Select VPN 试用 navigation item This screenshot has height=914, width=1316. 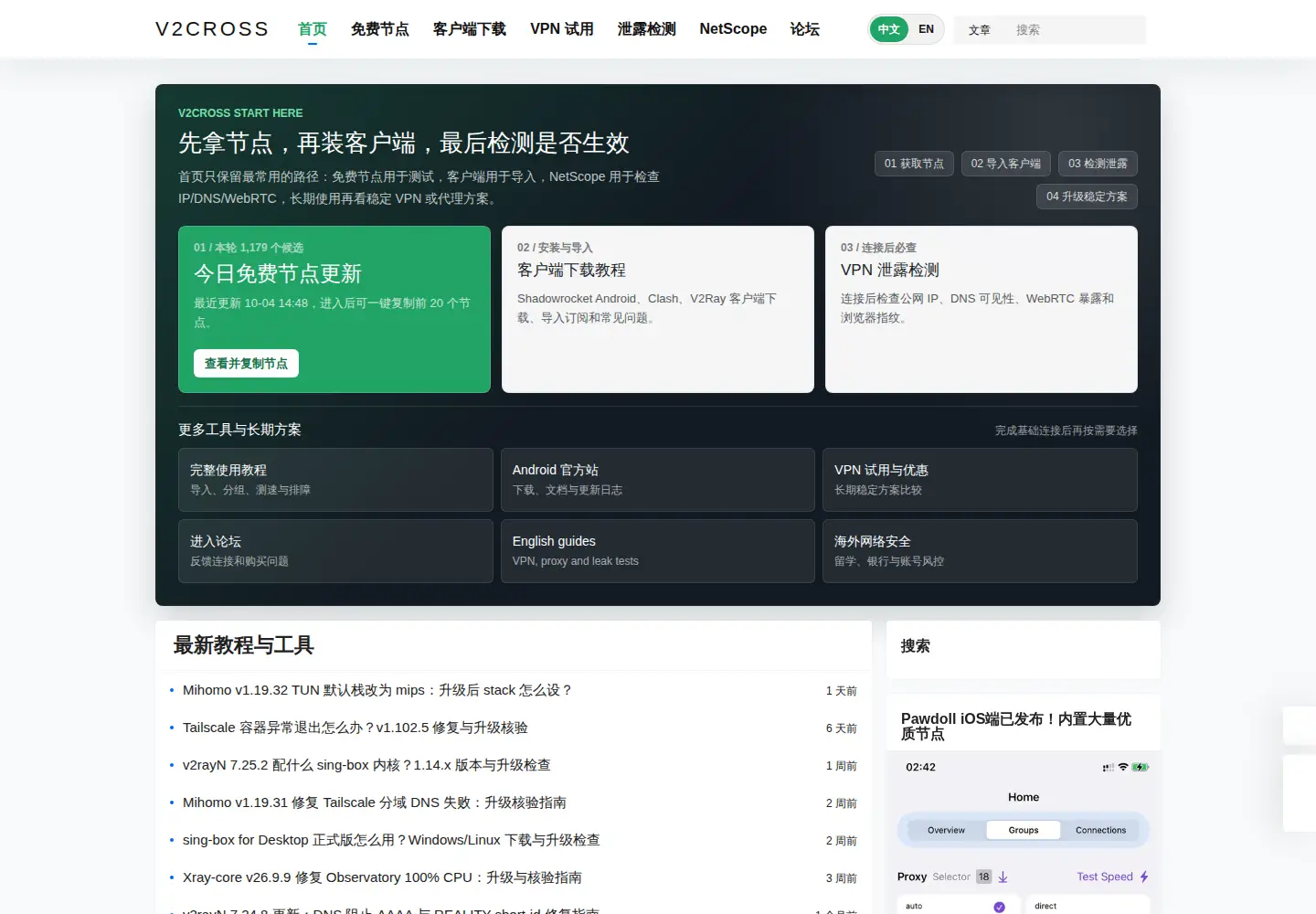(561, 29)
